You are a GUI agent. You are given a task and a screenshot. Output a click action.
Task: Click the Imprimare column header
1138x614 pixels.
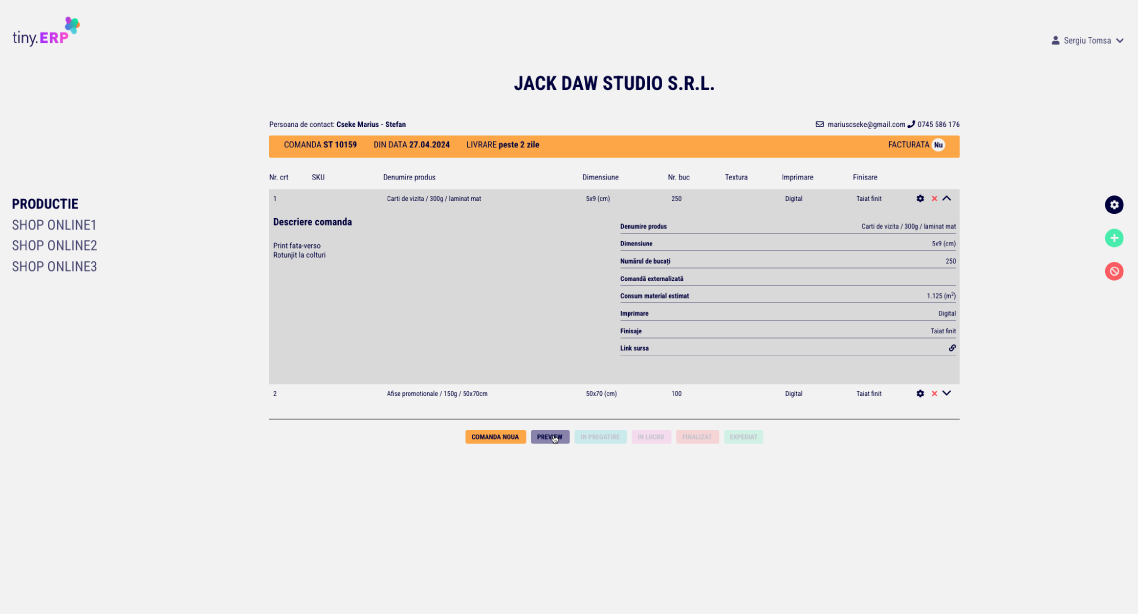click(x=798, y=177)
